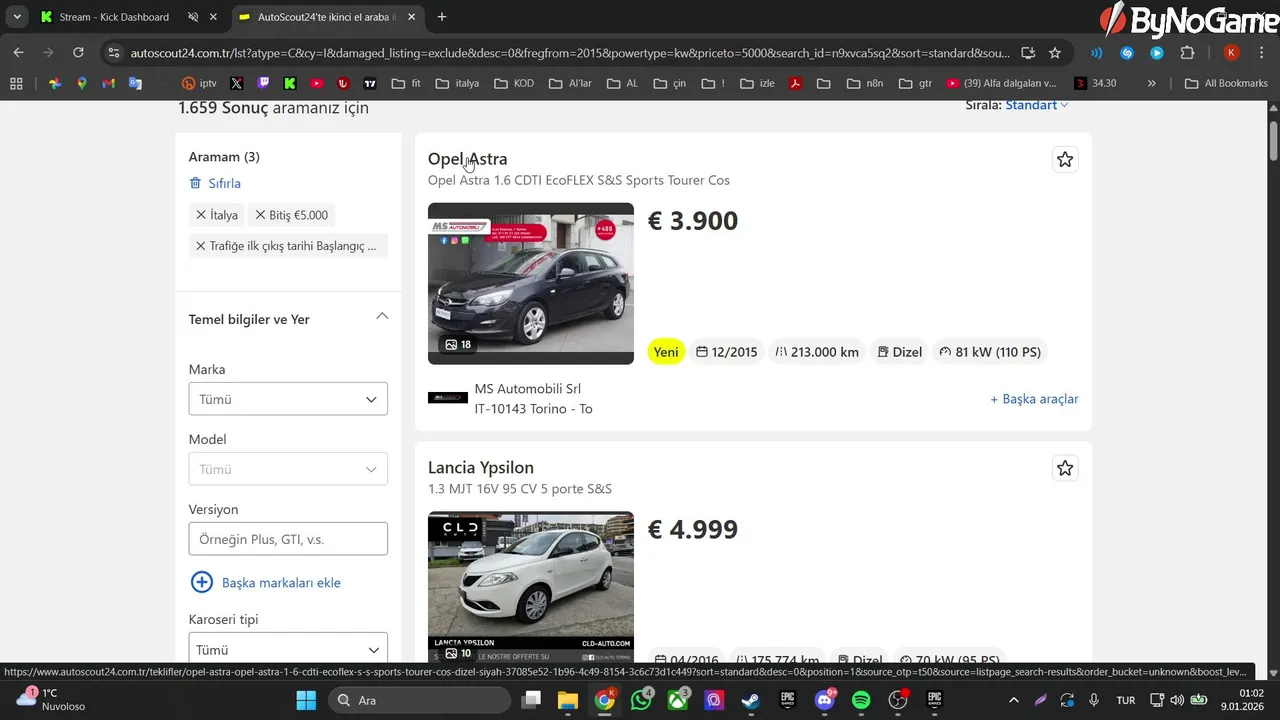
Task: Click the Başka markaları ekle link
Action: 281,583
